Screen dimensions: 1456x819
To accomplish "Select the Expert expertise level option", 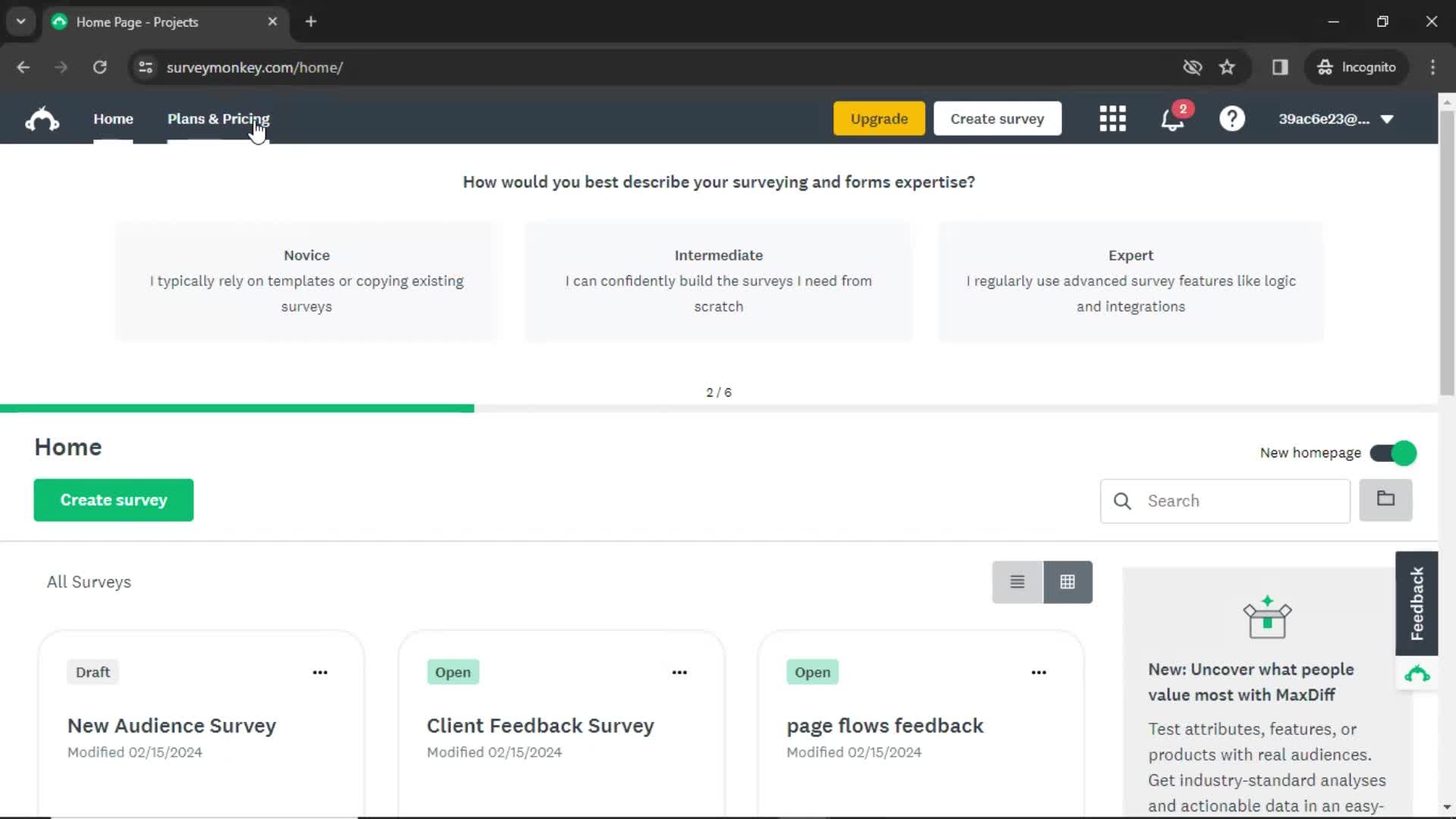I will (x=1130, y=280).
